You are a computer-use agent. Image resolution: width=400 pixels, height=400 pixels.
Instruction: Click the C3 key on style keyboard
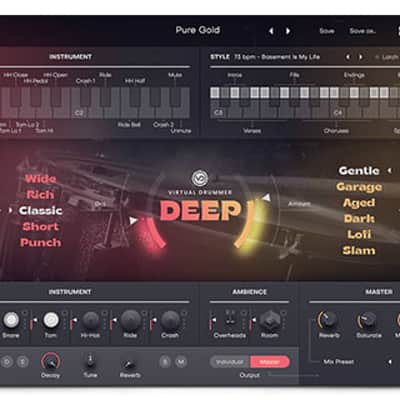(x=218, y=108)
